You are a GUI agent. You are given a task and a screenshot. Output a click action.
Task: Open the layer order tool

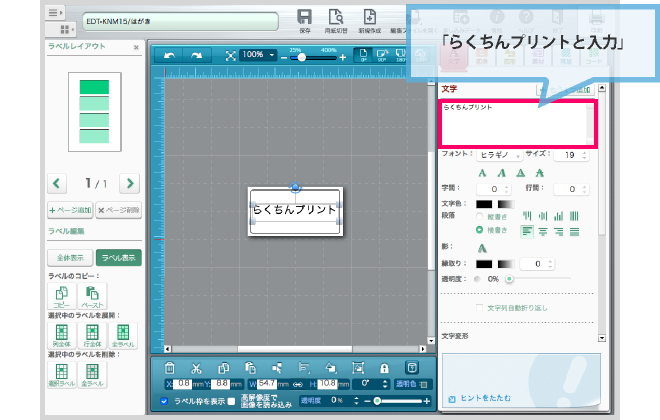pos(331,368)
